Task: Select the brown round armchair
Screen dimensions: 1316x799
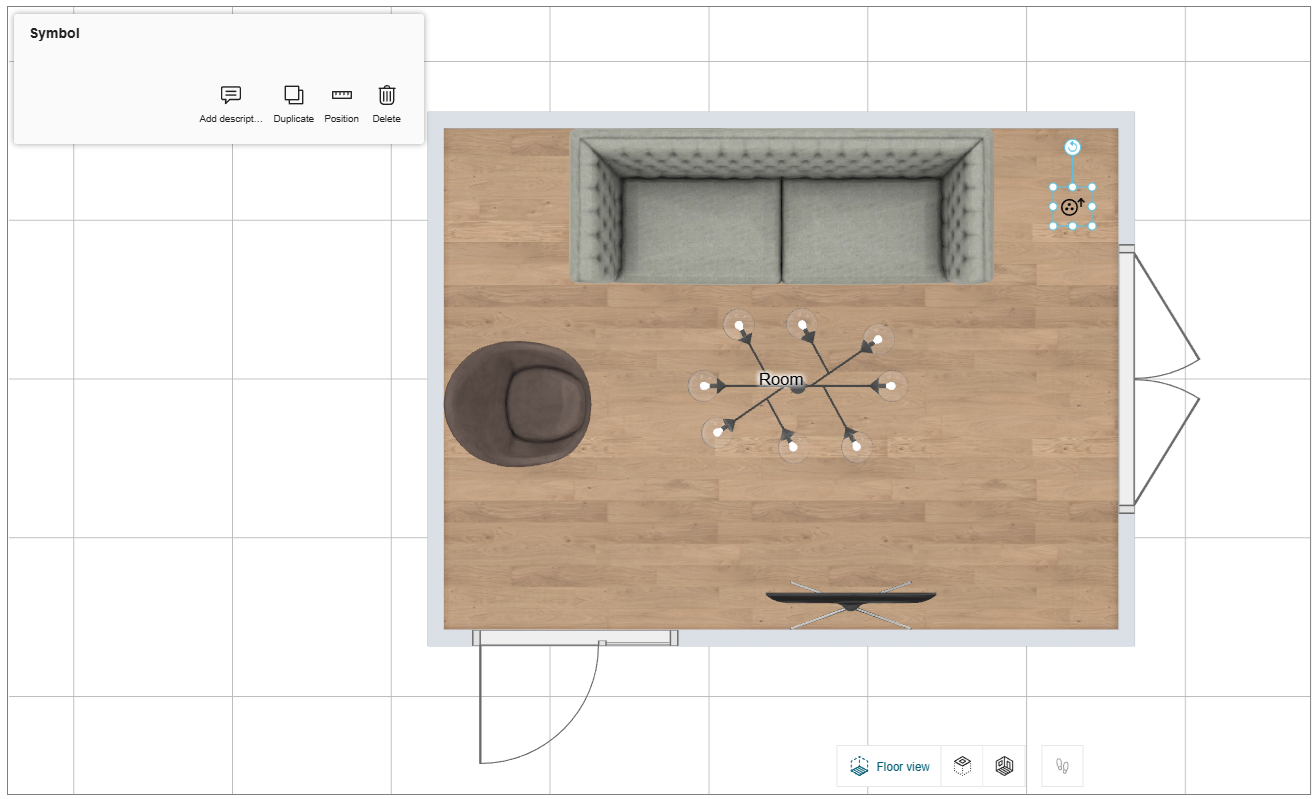Action: [x=520, y=404]
